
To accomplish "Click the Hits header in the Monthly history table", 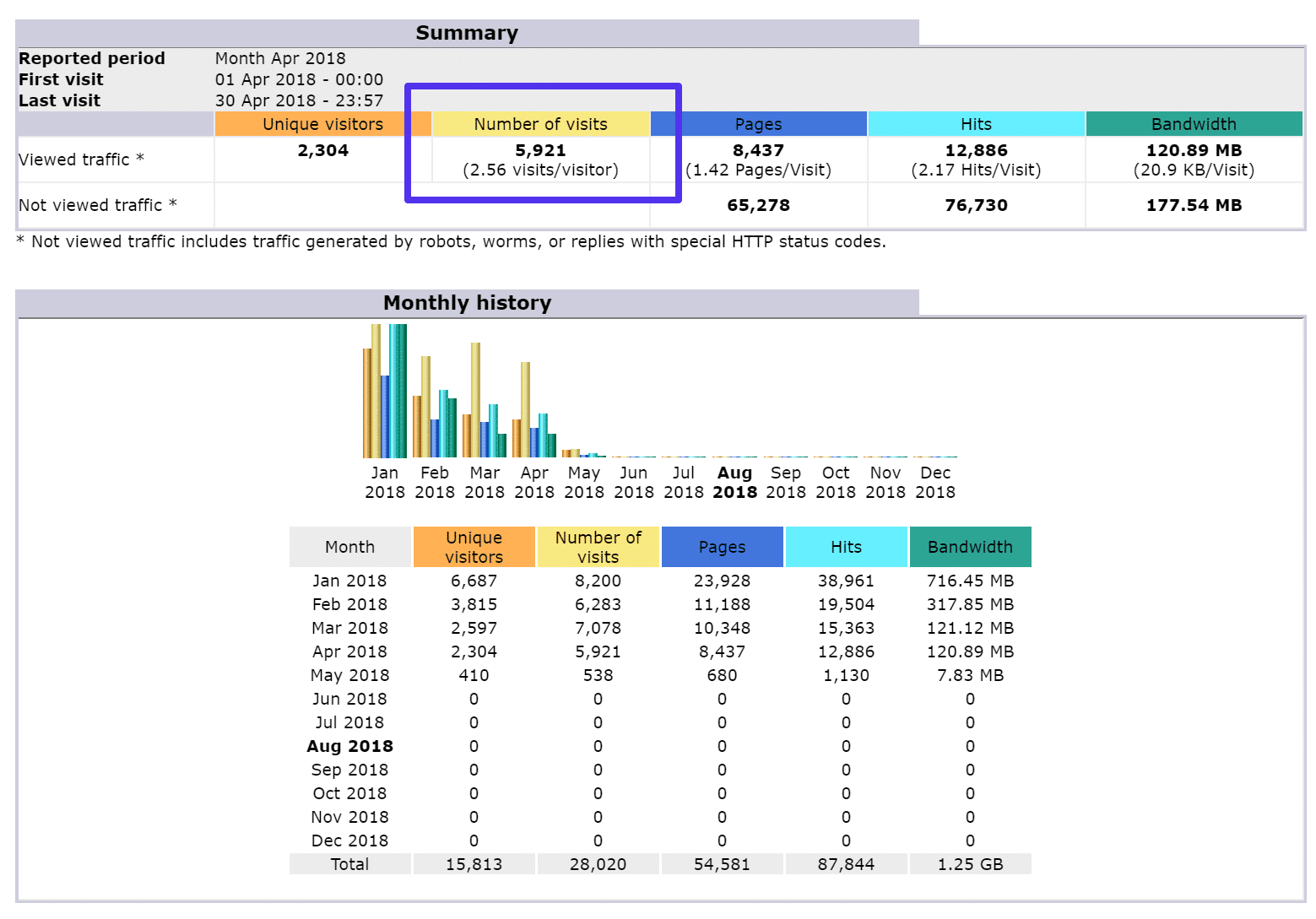I will coord(846,546).
